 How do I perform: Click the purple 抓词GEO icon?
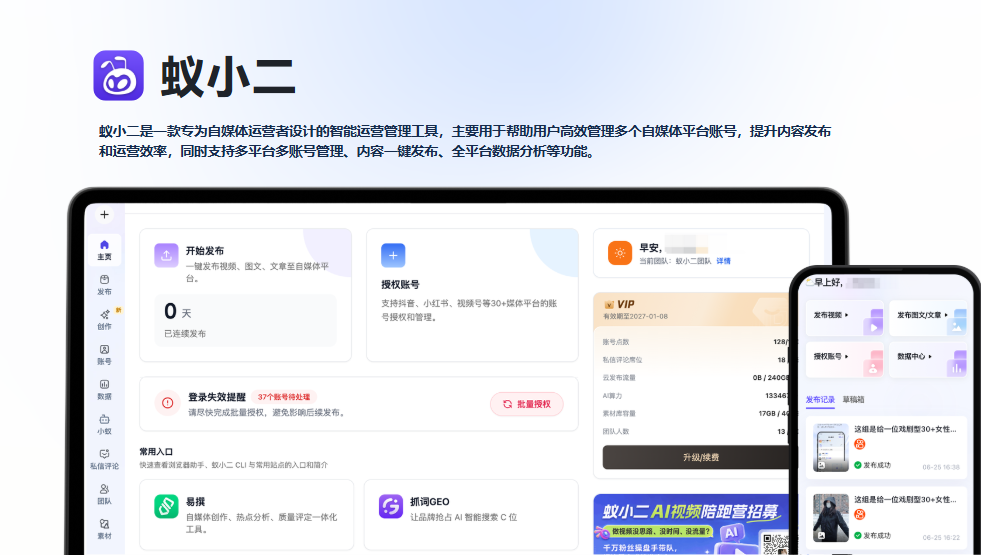(x=391, y=506)
